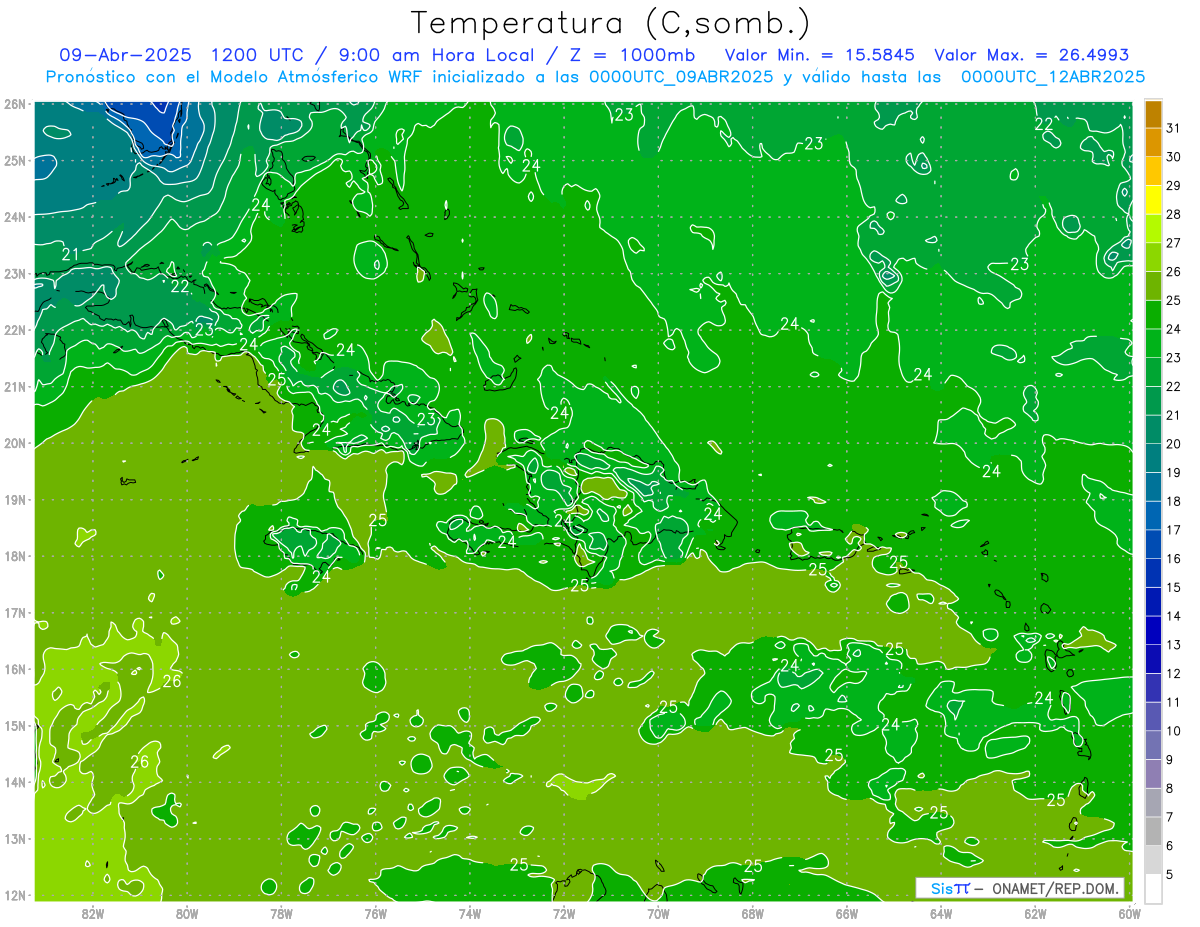The height and width of the screenshot is (927, 1200).
Task: Click the contour label "21" on the map
Action: pos(70,255)
